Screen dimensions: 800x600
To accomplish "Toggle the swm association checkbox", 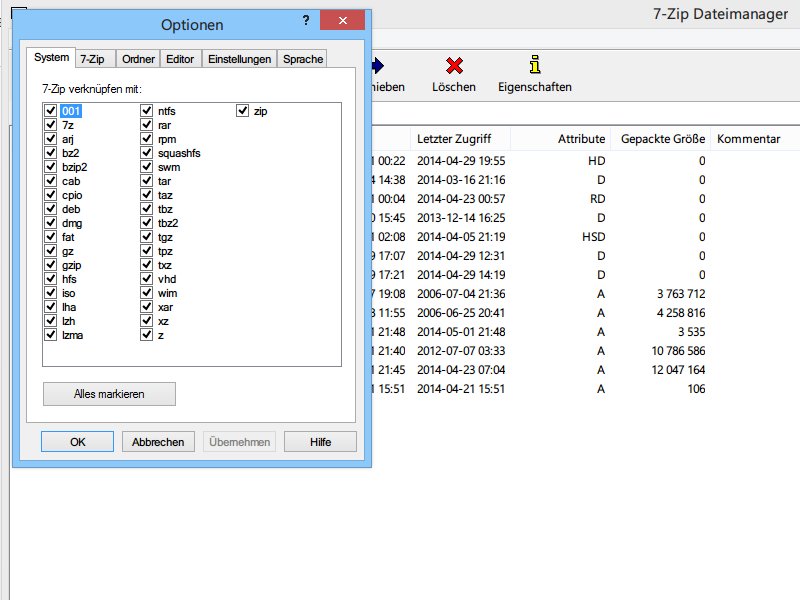I will click(x=146, y=167).
